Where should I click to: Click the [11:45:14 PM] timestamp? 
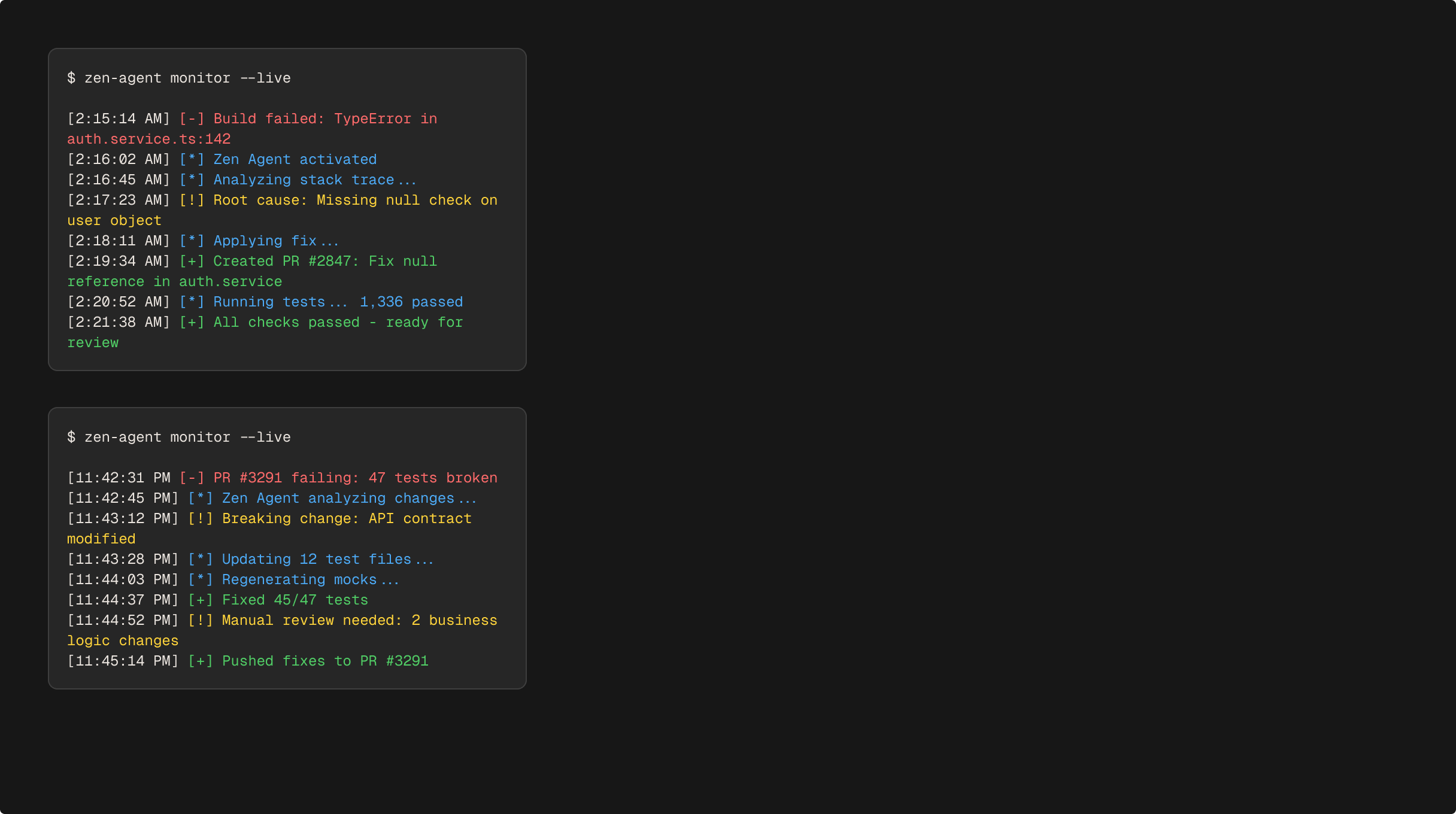point(123,661)
